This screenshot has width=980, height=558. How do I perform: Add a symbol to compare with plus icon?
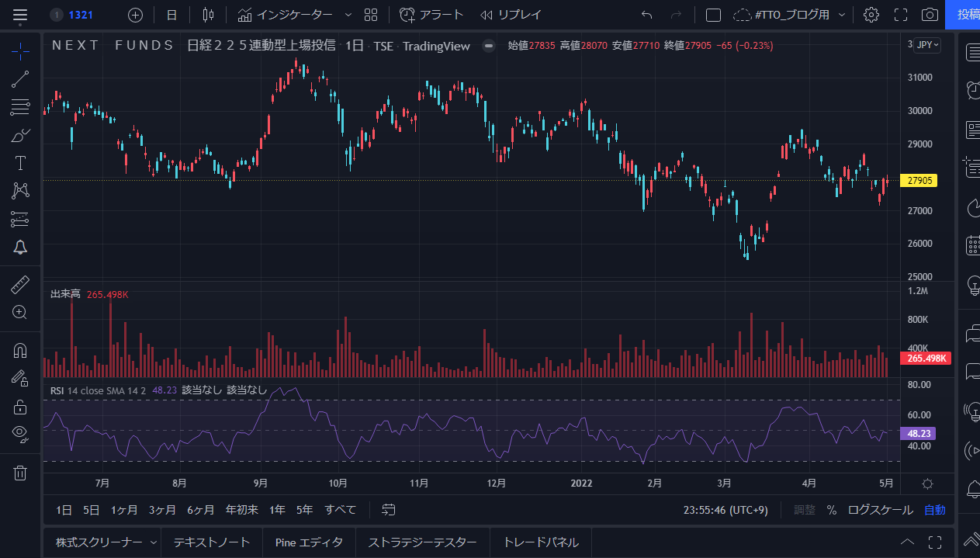tap(135, 15)
